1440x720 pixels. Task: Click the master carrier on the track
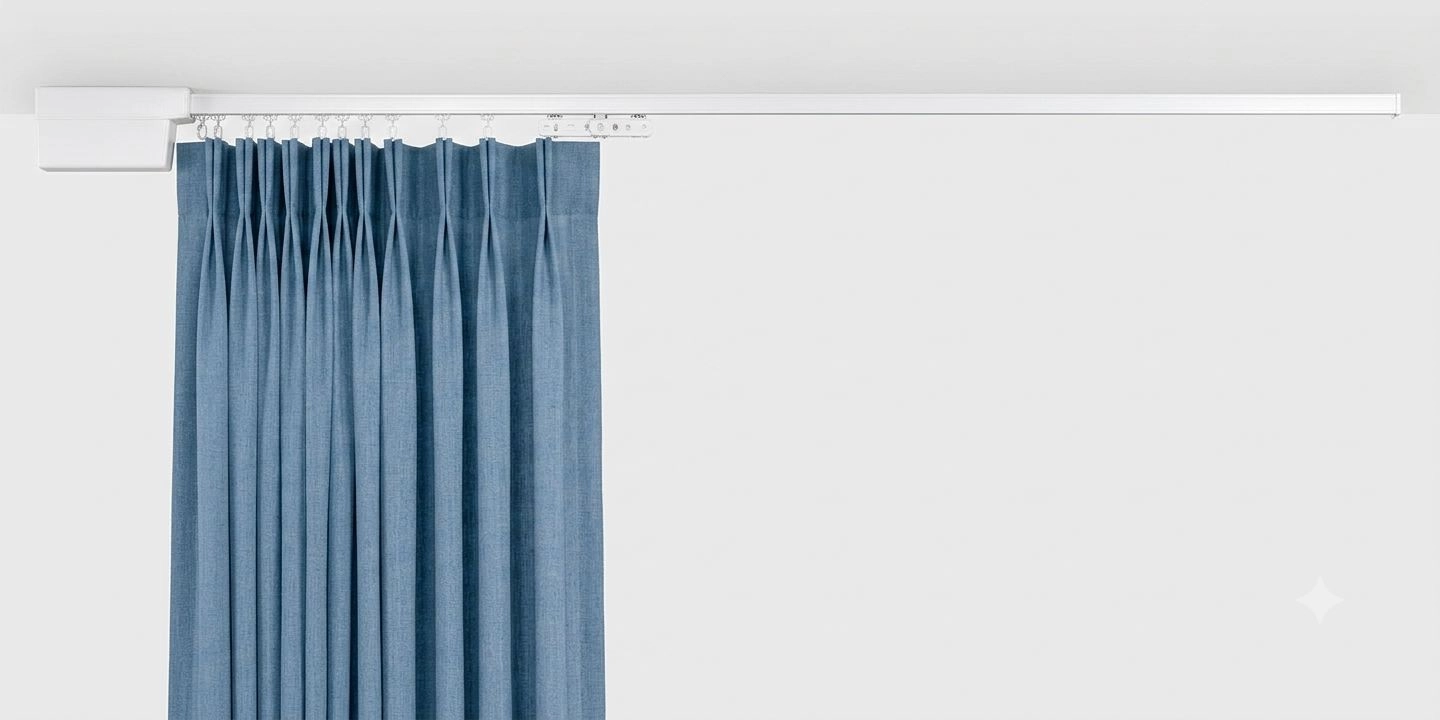point(595,127)
